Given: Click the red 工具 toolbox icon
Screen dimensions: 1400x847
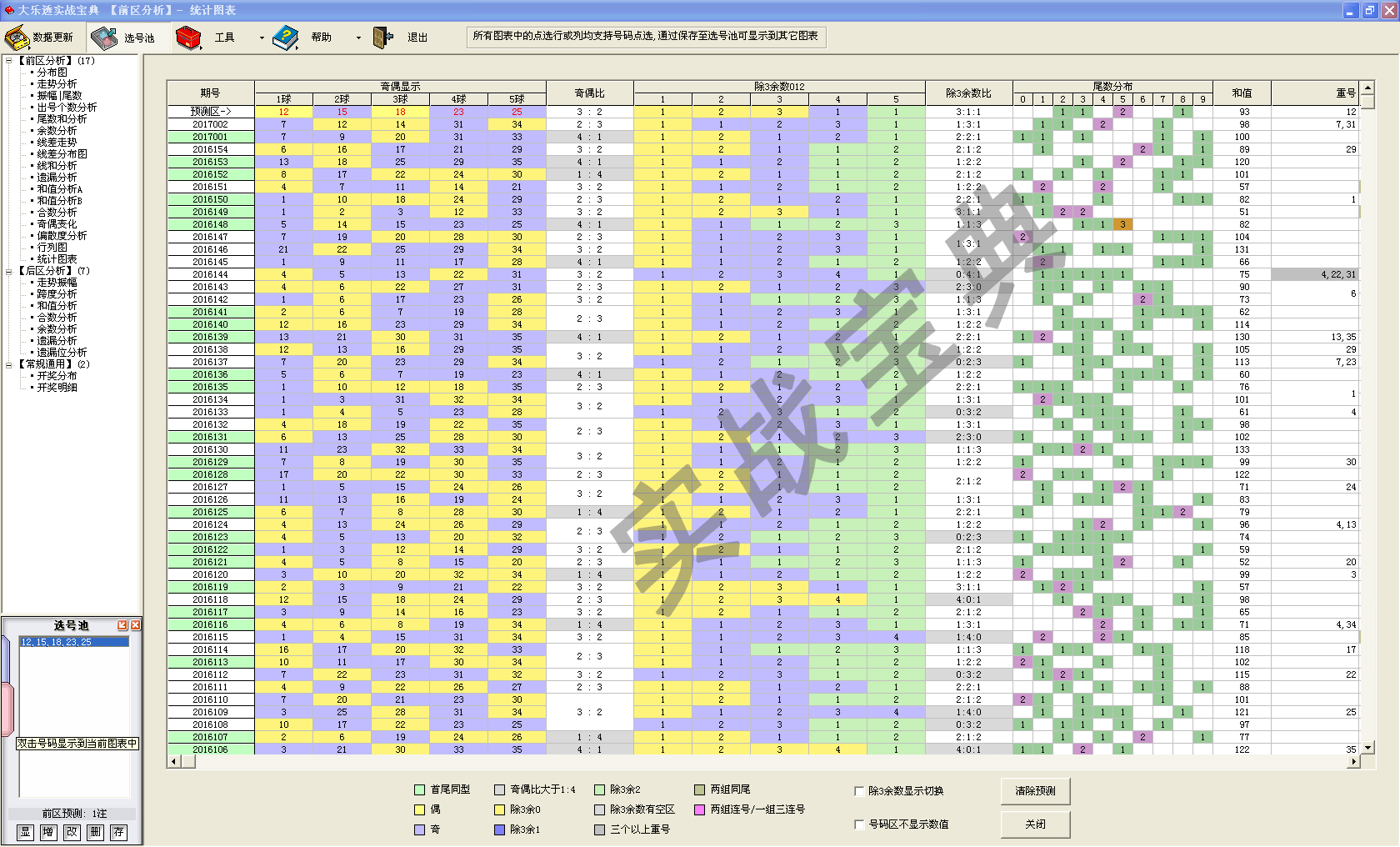Looking at the screenshot, I should [189, 38].
